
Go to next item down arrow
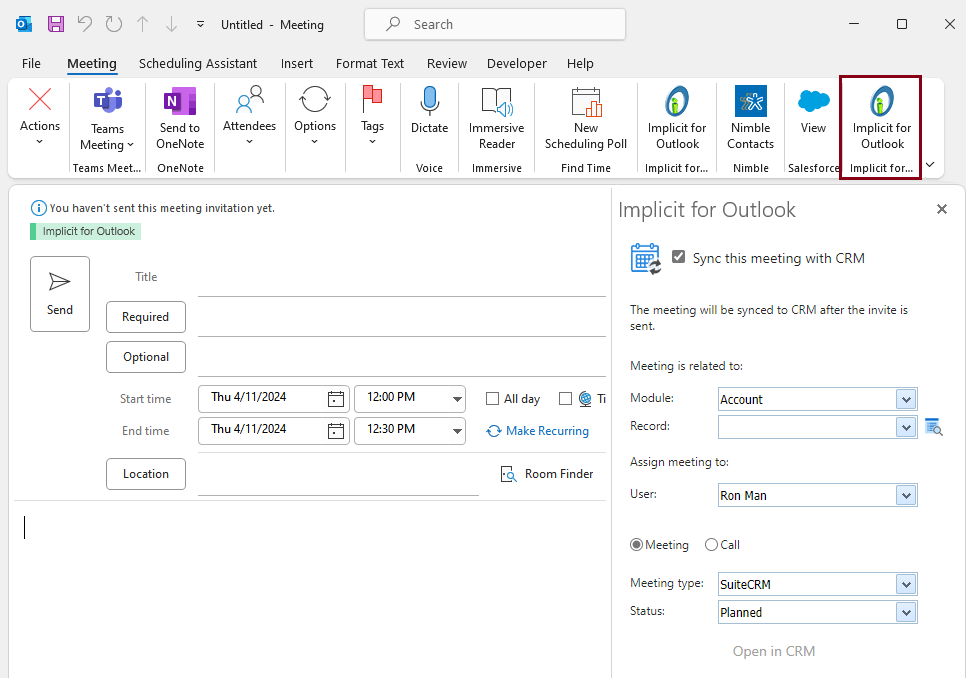tap(171, 25)
